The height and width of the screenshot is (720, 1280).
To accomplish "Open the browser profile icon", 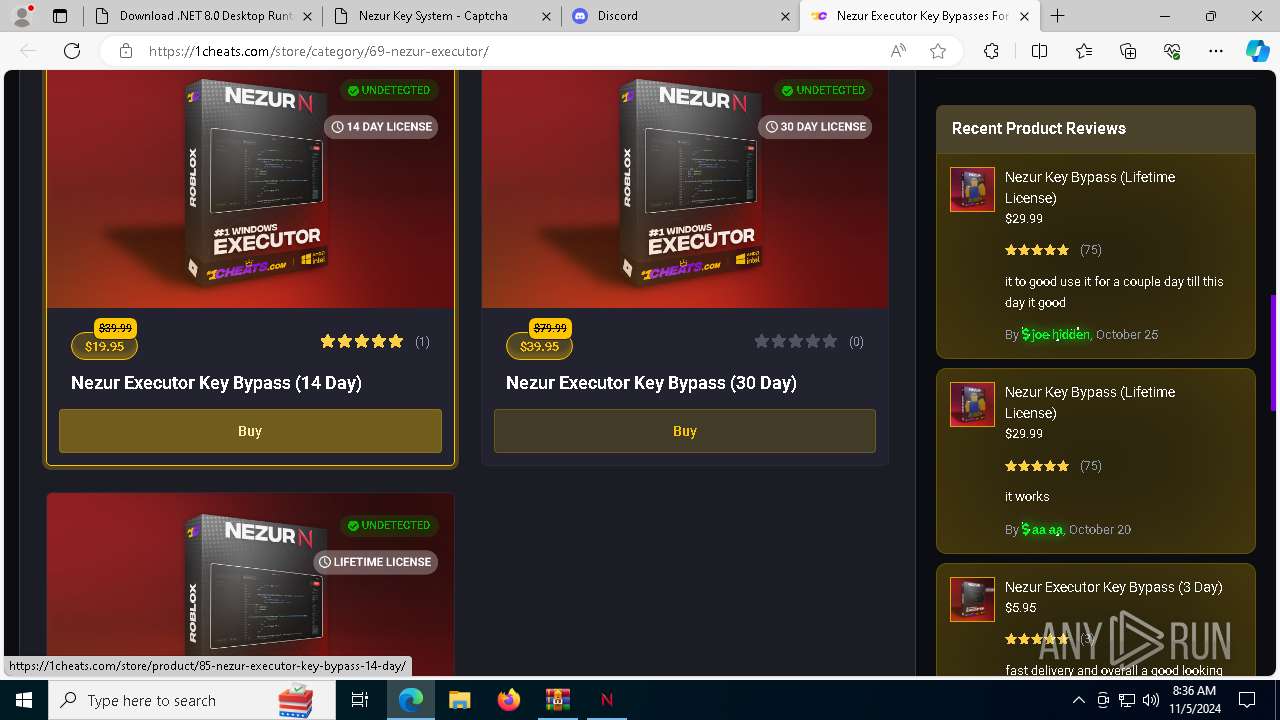I will pos(22,16).
